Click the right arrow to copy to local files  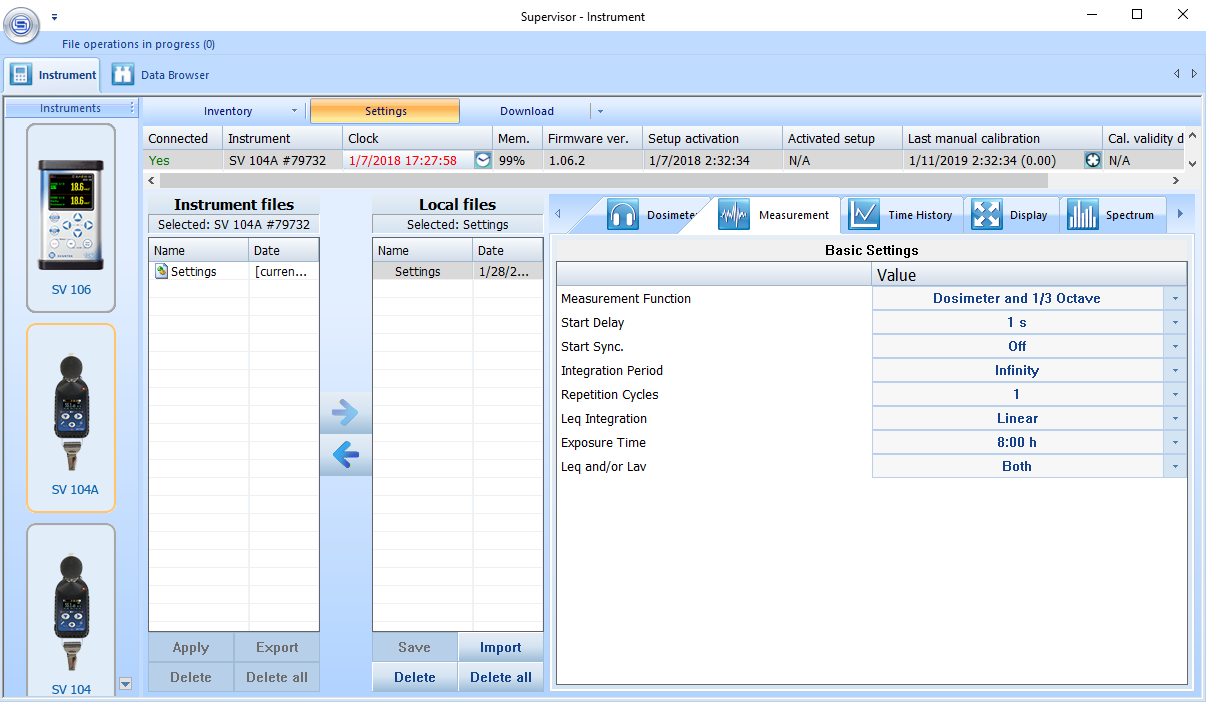[x=345, y=412]
